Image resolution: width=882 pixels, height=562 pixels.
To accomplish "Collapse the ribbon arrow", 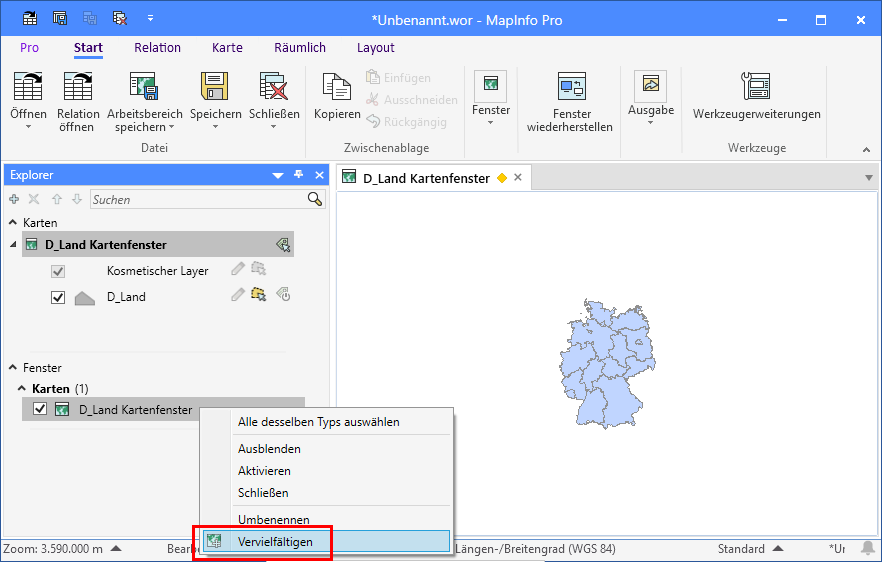I will point(866,150).
